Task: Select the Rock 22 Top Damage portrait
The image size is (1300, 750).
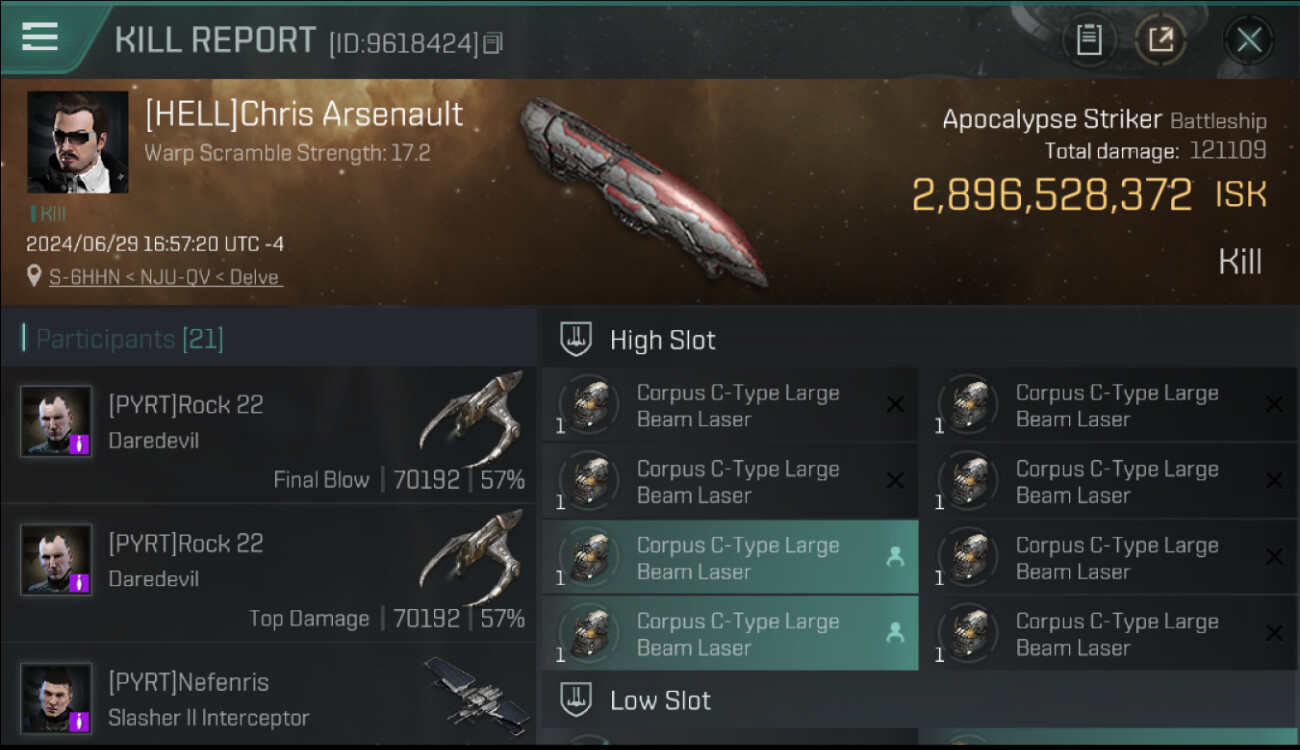Action: 56,560
